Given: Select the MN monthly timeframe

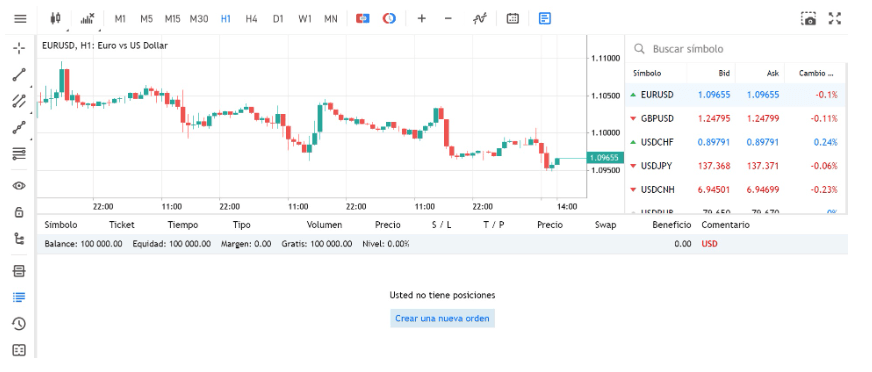Looking at the screenshot, I should [331, 19].
